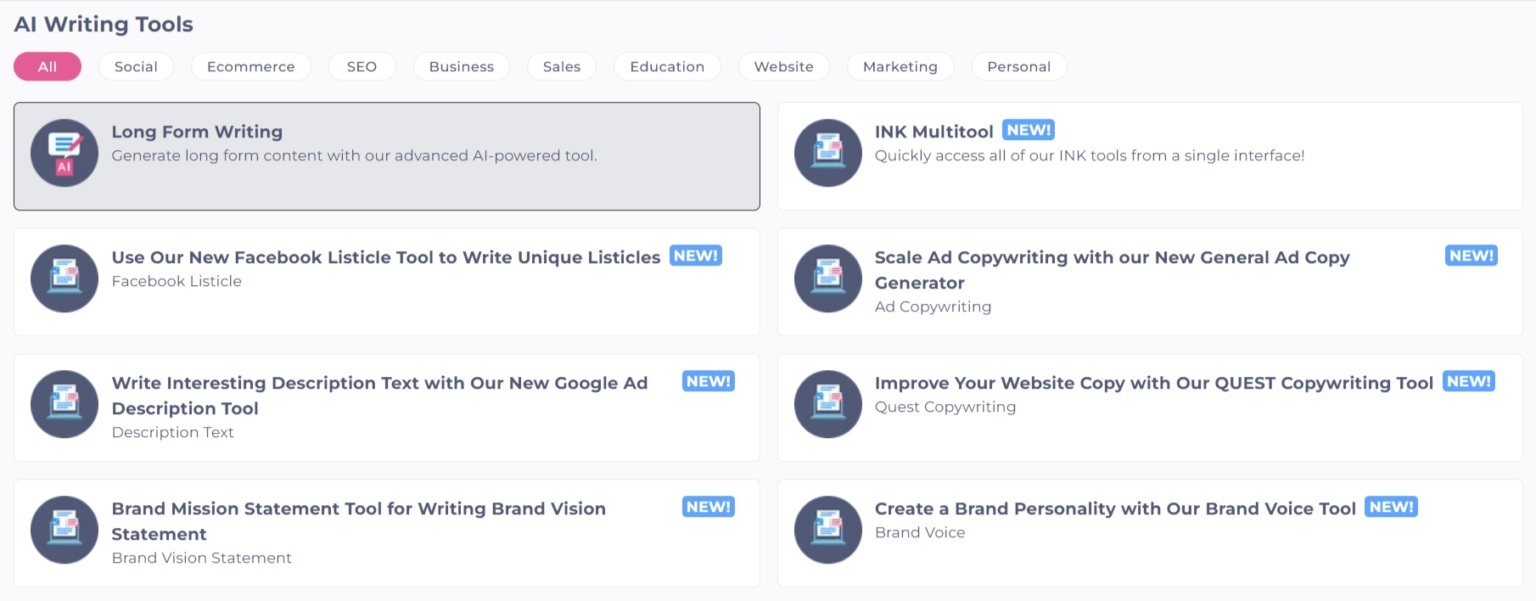Viewport: 1536px width, 601px height.
Task: Click the Google Ad Description tool icon
Action: point(65,404)
